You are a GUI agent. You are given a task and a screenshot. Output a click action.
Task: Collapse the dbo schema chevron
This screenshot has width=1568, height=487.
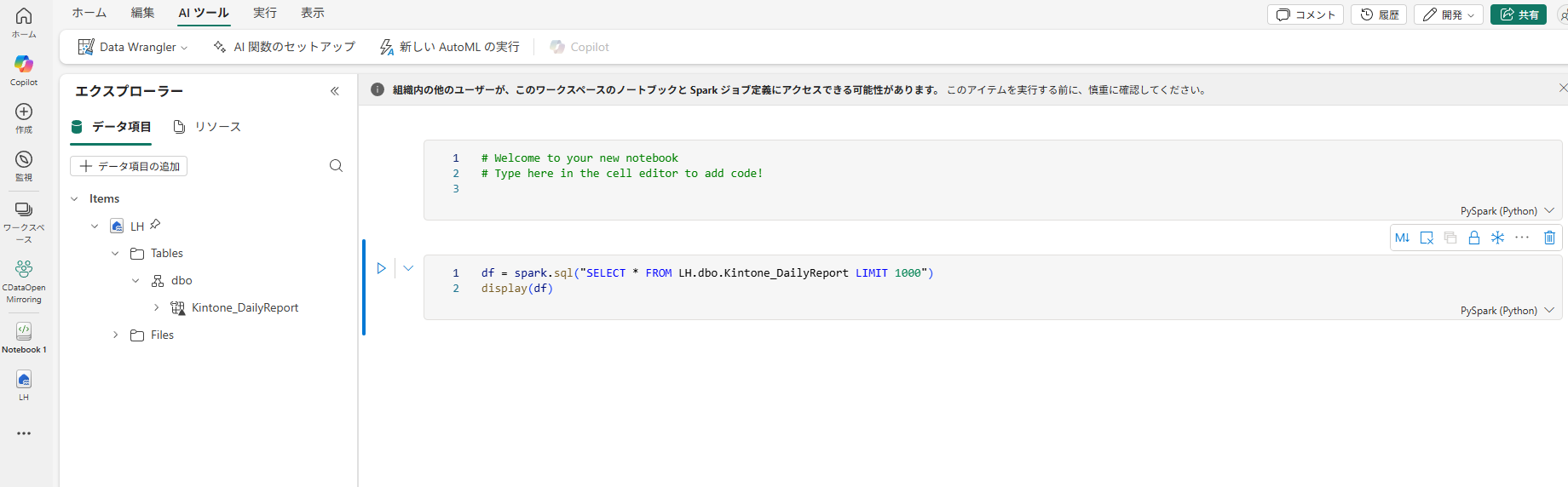[135, 281]
